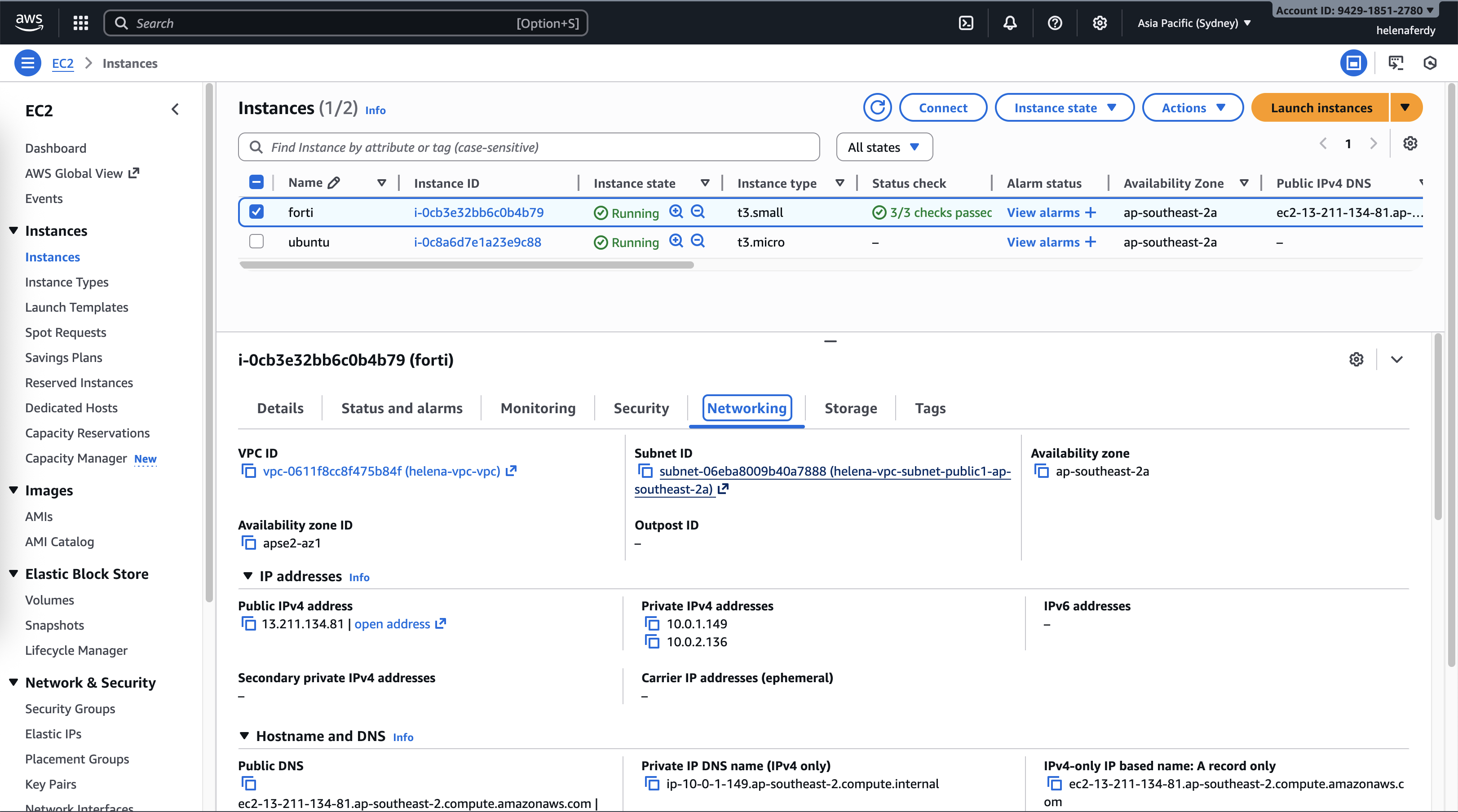Open the Storage tab
1458x812 pixels.
coord(850,408)
